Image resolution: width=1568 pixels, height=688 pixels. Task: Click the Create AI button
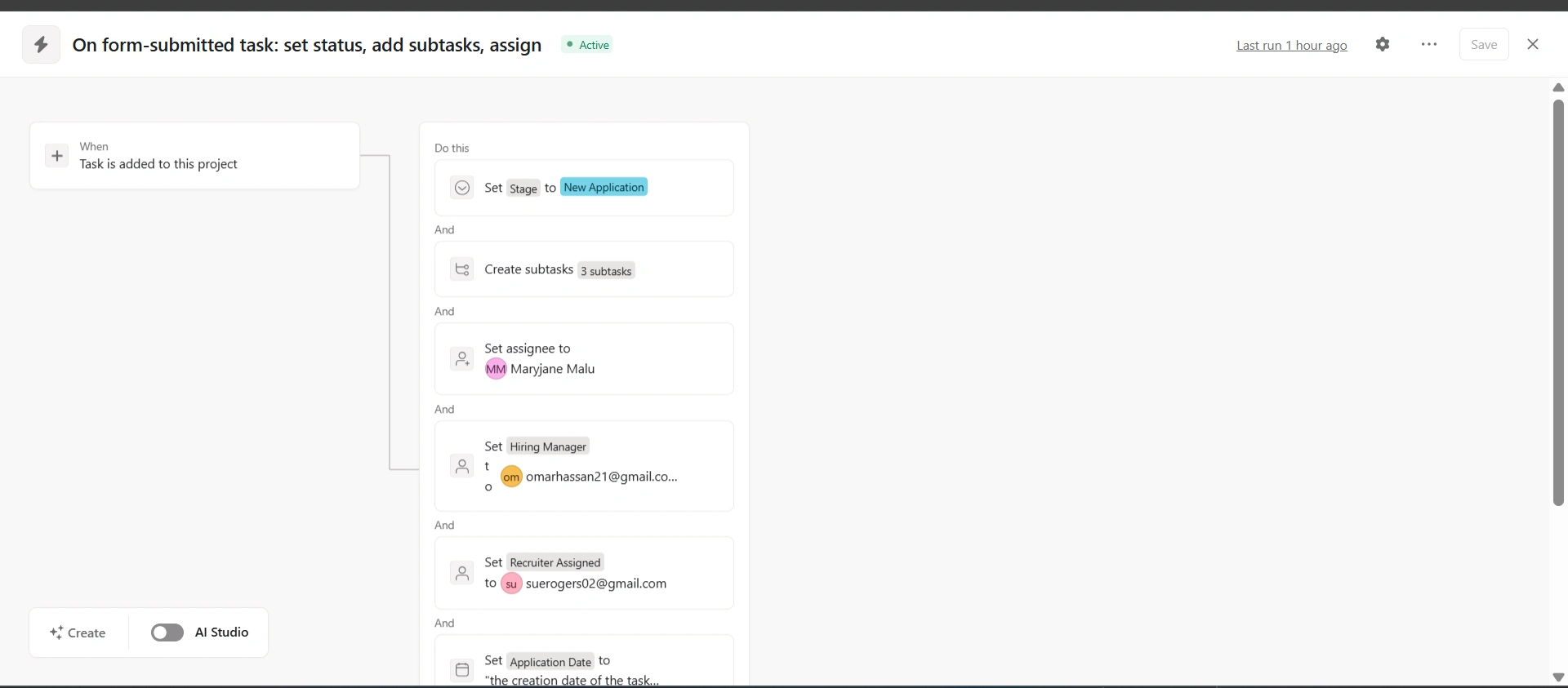tap(78, 633)
